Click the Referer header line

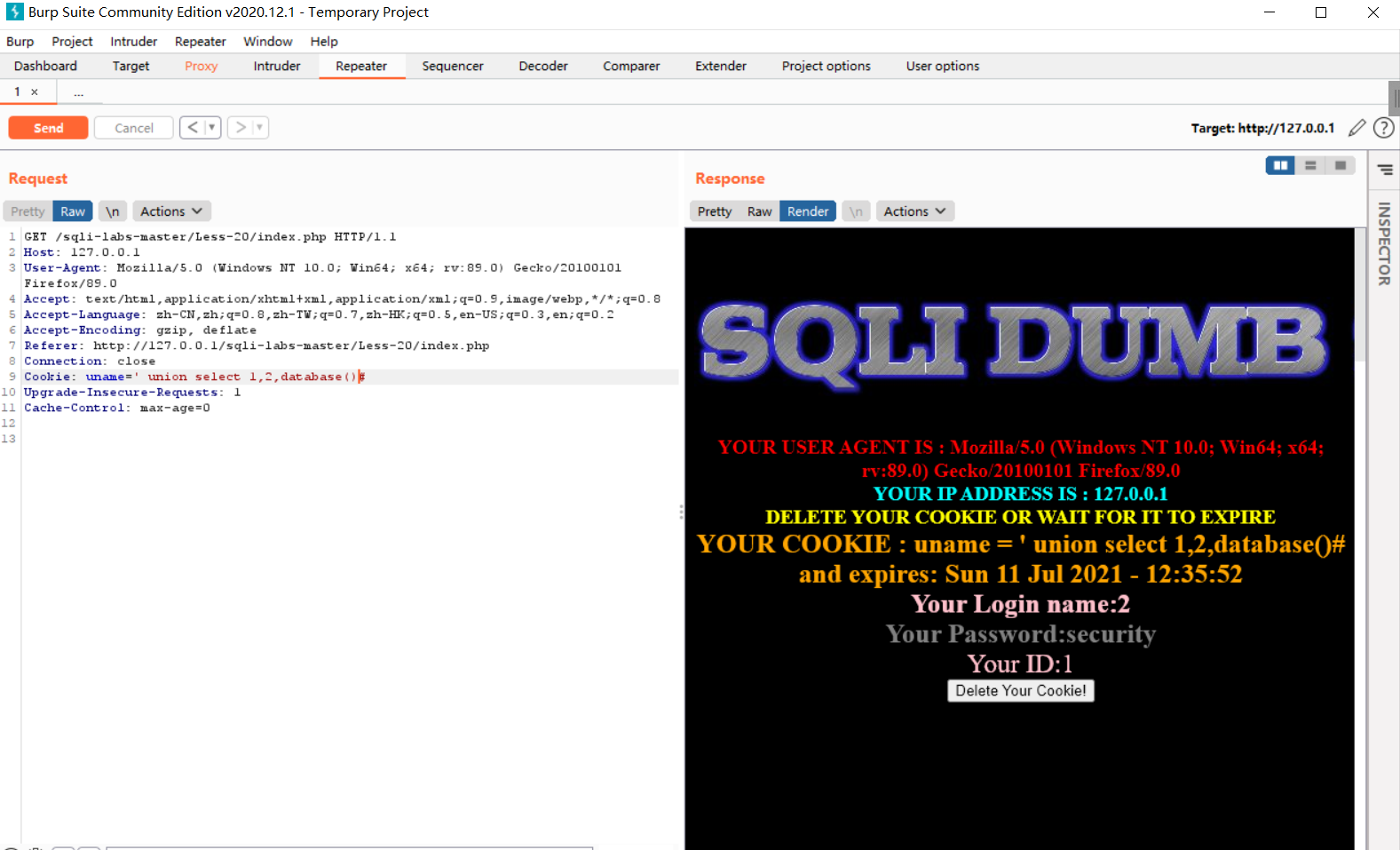point(257,346)
